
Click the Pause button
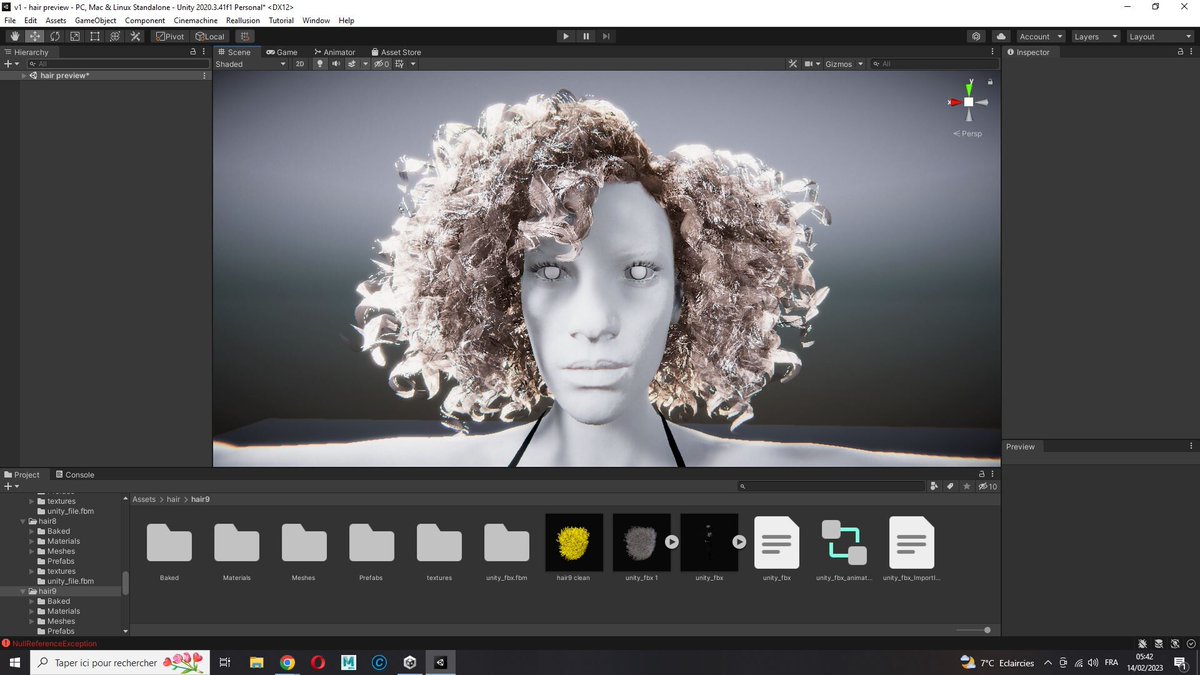[586, 36]
